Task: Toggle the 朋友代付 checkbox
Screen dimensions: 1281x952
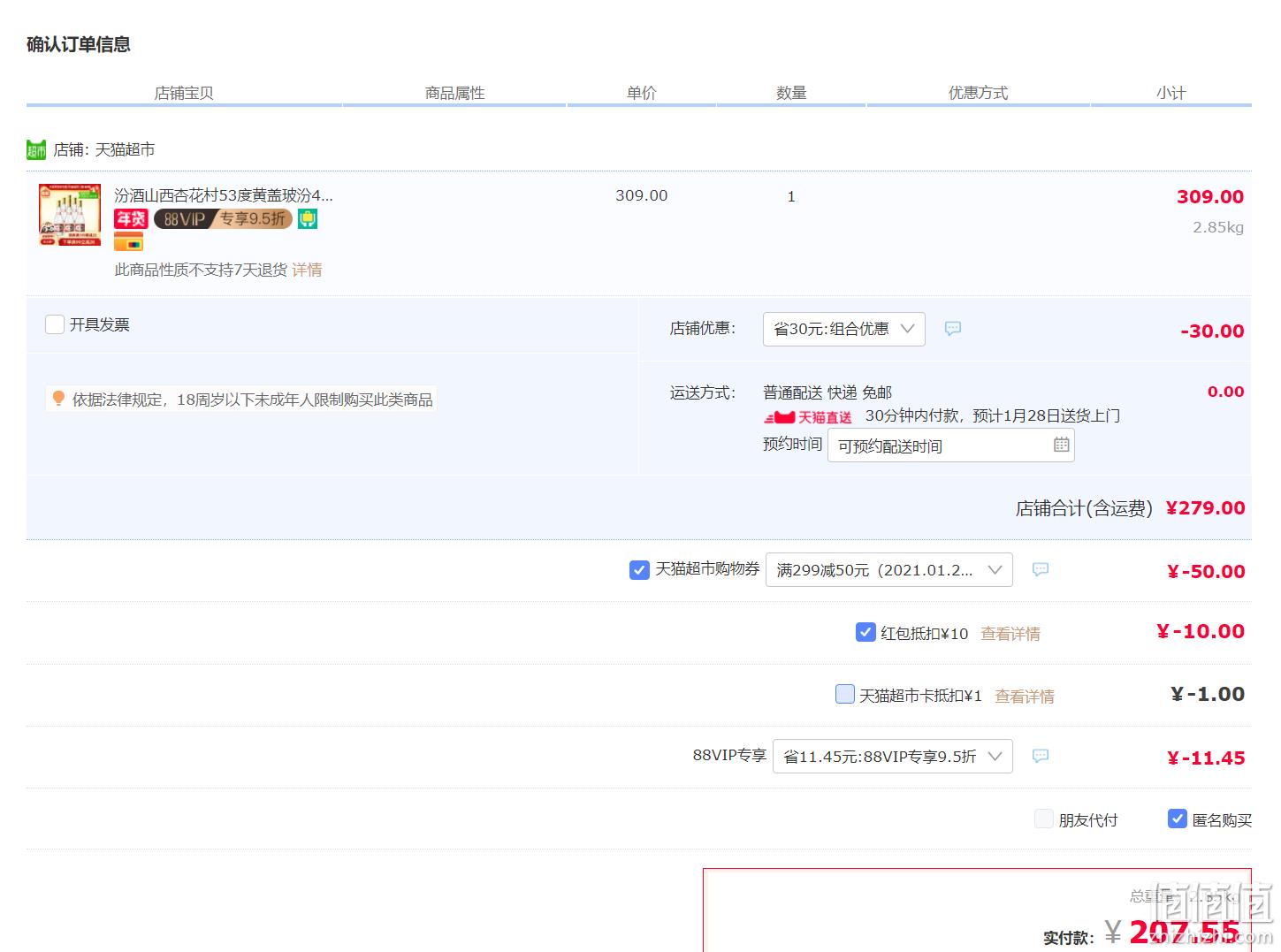Action: pos(1044,819)
